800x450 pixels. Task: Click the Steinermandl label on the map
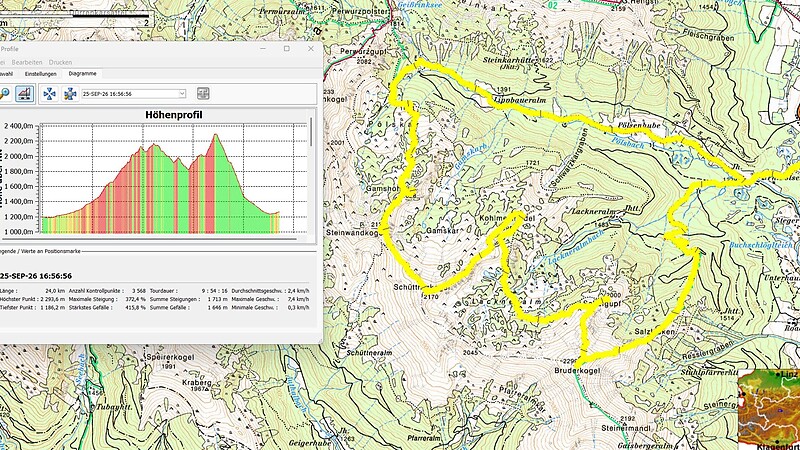coord(626,428)
